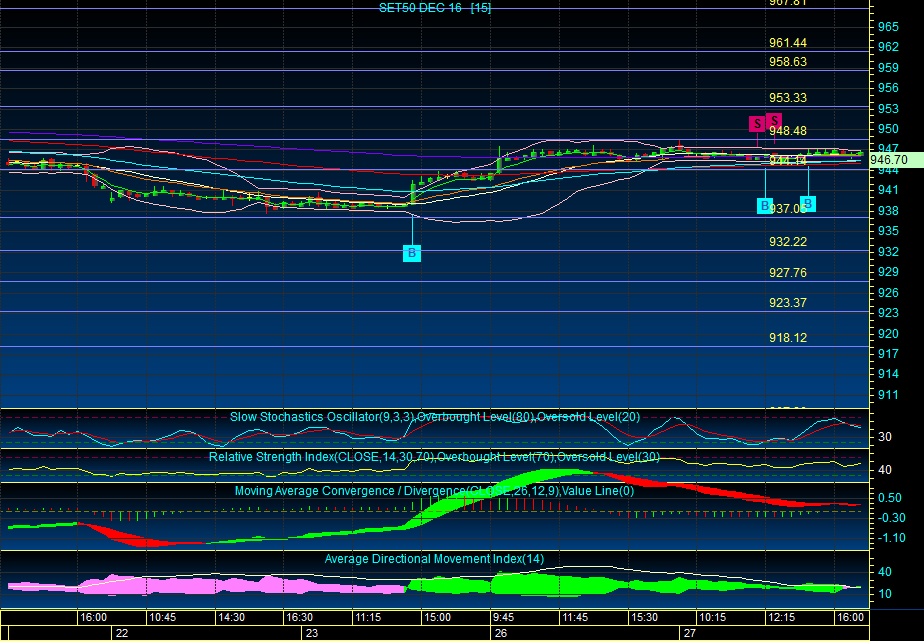Click the B marker beside the 937.05 label
This screenshot has width=924, height=641.
[764, 206]
